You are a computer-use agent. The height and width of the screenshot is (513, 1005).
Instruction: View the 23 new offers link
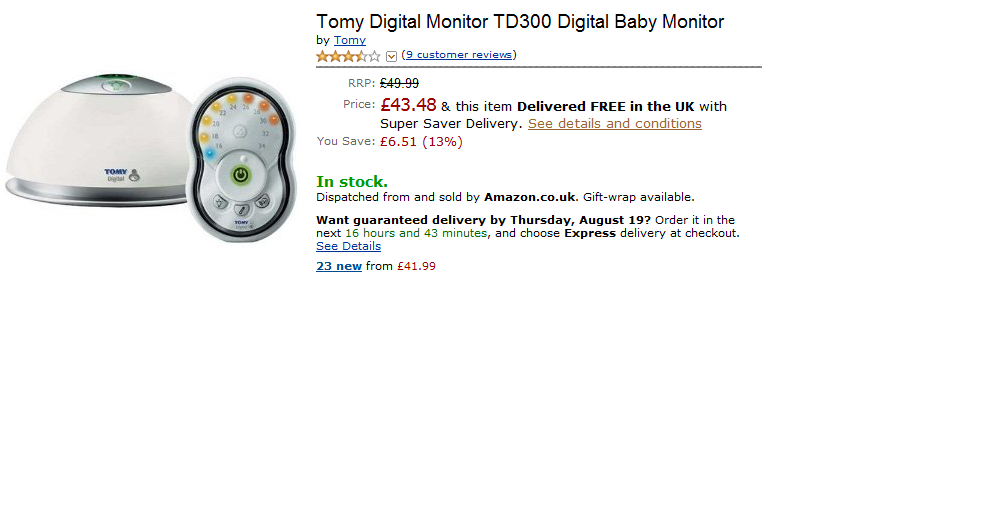tap(338, 266)
